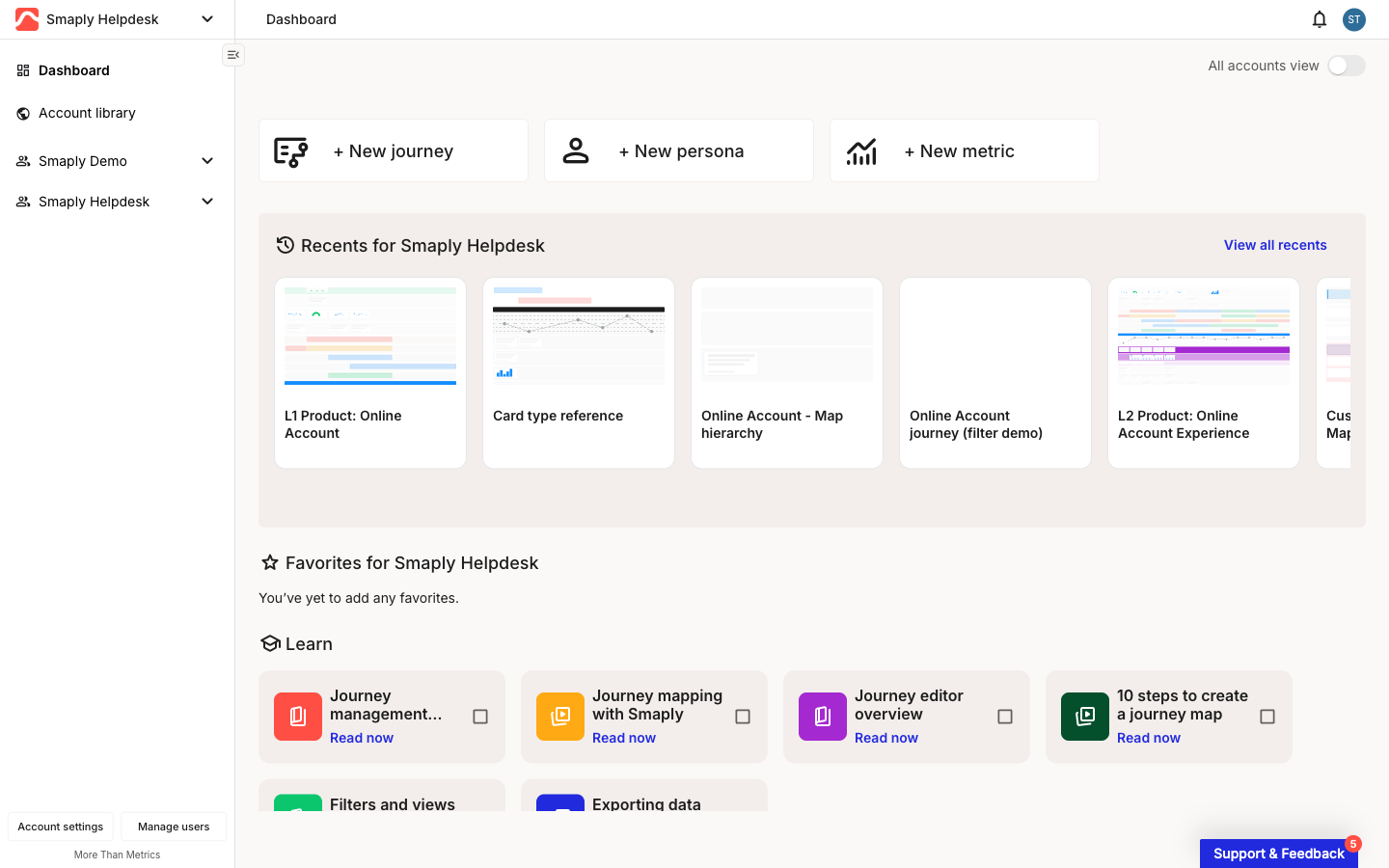Expand the Smaply Helpdesk sidebar section

207,202
